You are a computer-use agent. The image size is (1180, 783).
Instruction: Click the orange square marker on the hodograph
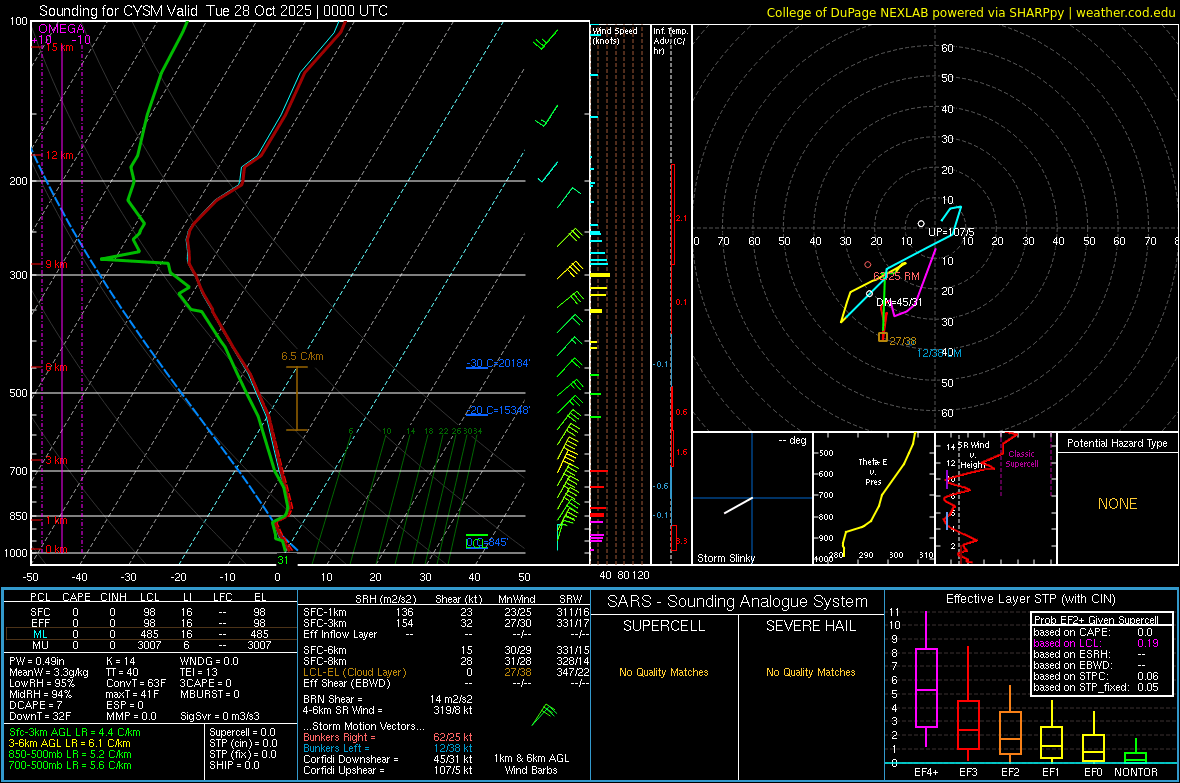(883, 337)
